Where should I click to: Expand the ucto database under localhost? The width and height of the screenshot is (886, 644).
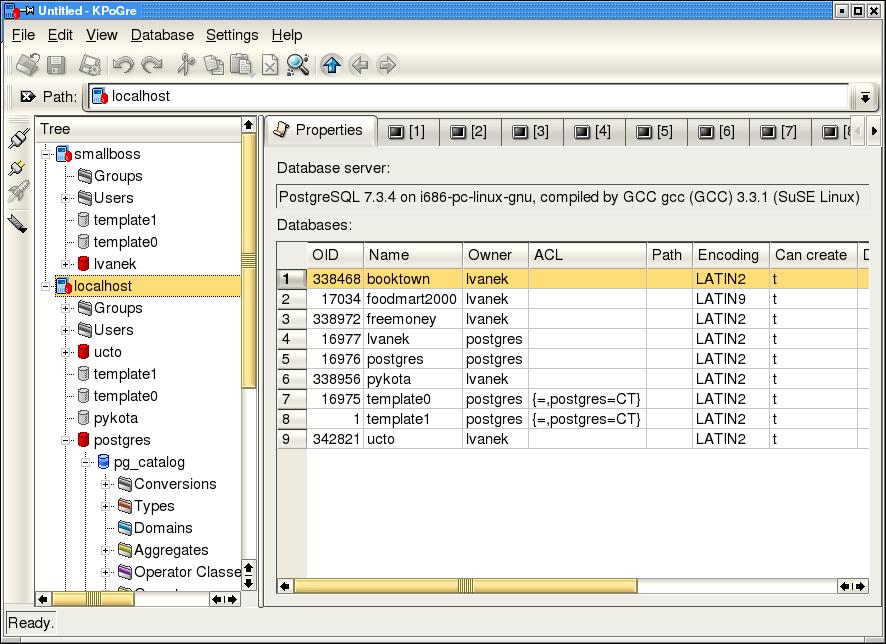click(x=66, y=352)
